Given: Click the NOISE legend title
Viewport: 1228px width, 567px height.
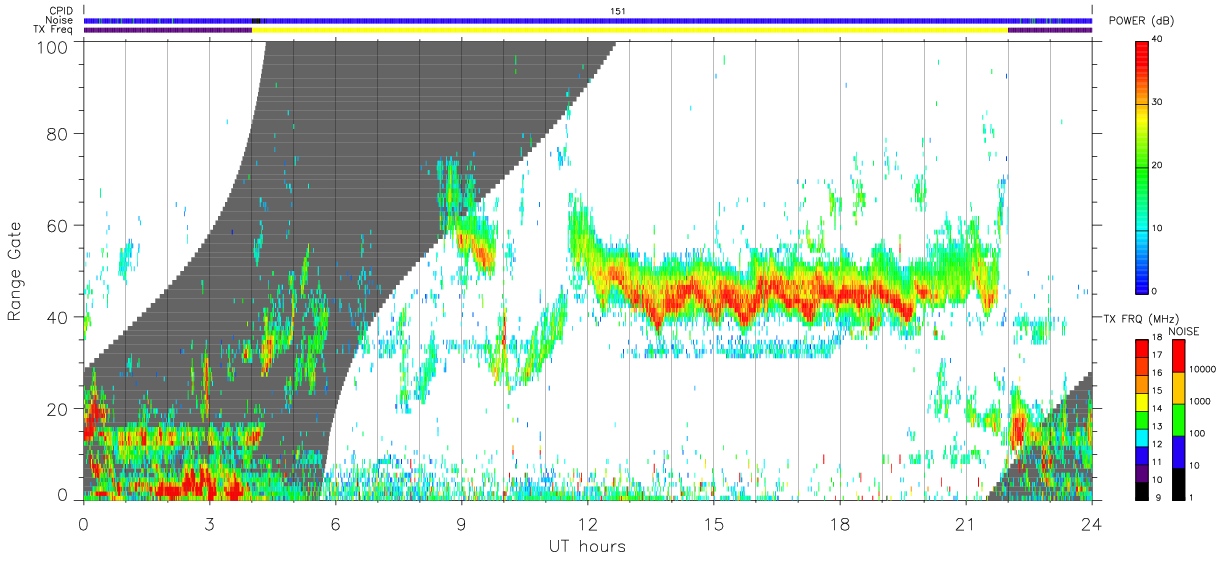Looking at the screenshot, I should pyautogui.click(x=1185, y=331).
